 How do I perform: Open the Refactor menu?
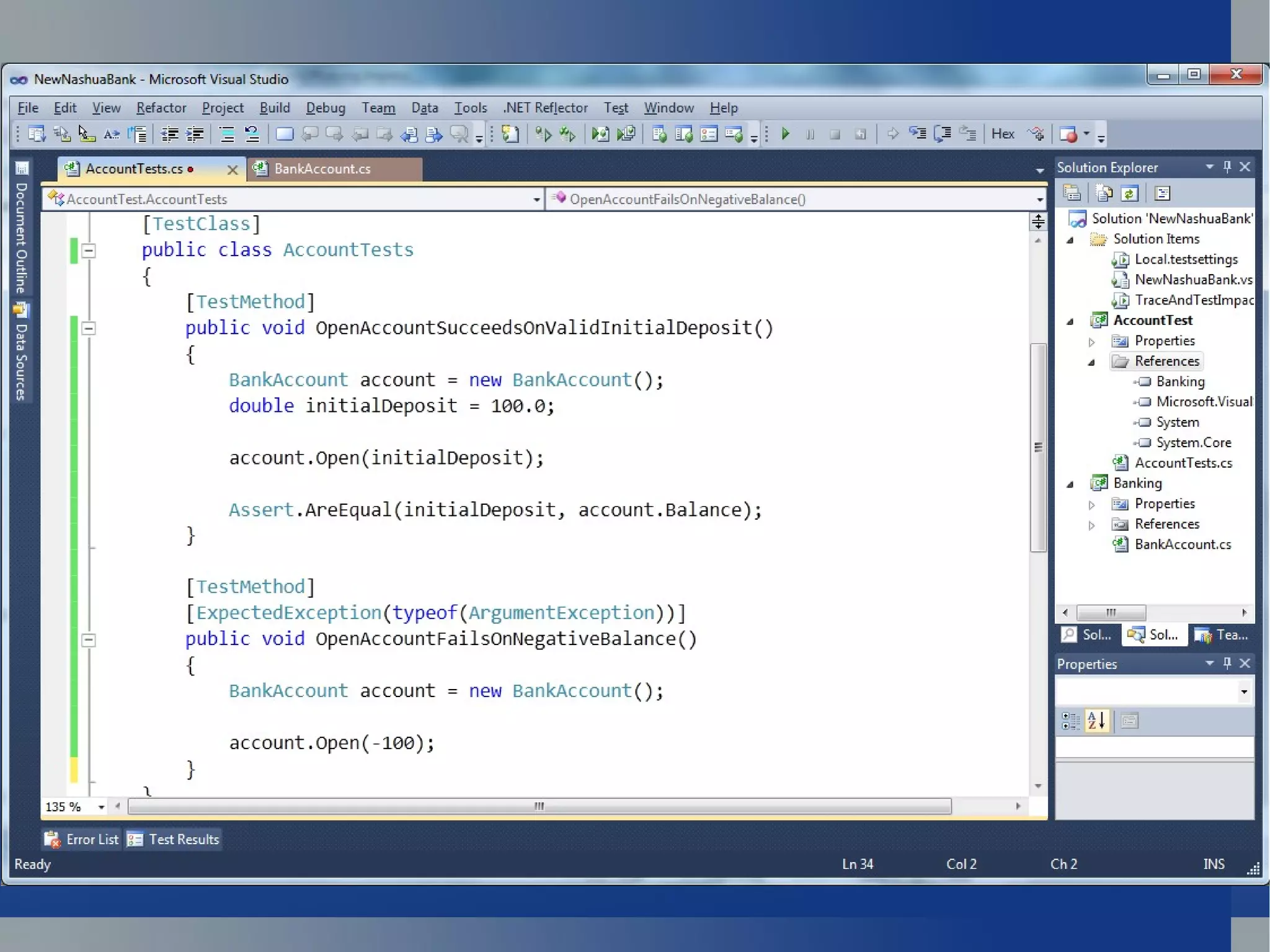click(161, 108)
